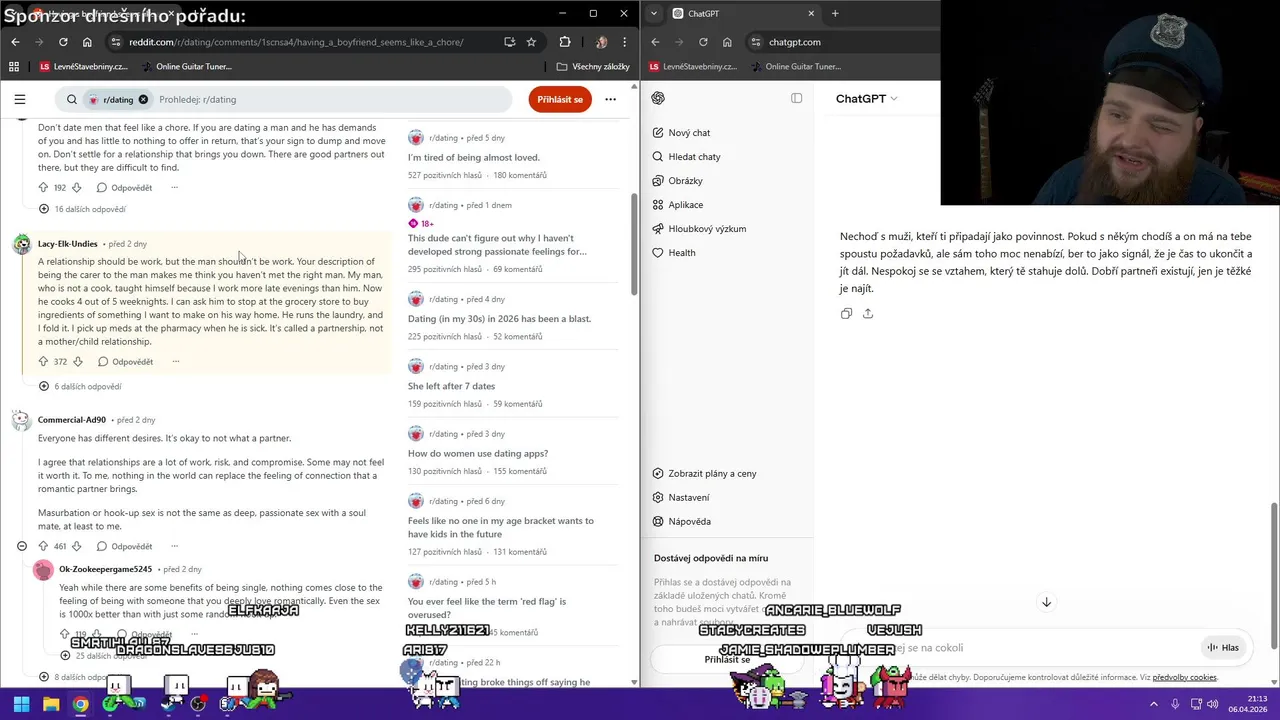Open the ChatGPT model selector dropdown

coord(867,98)
